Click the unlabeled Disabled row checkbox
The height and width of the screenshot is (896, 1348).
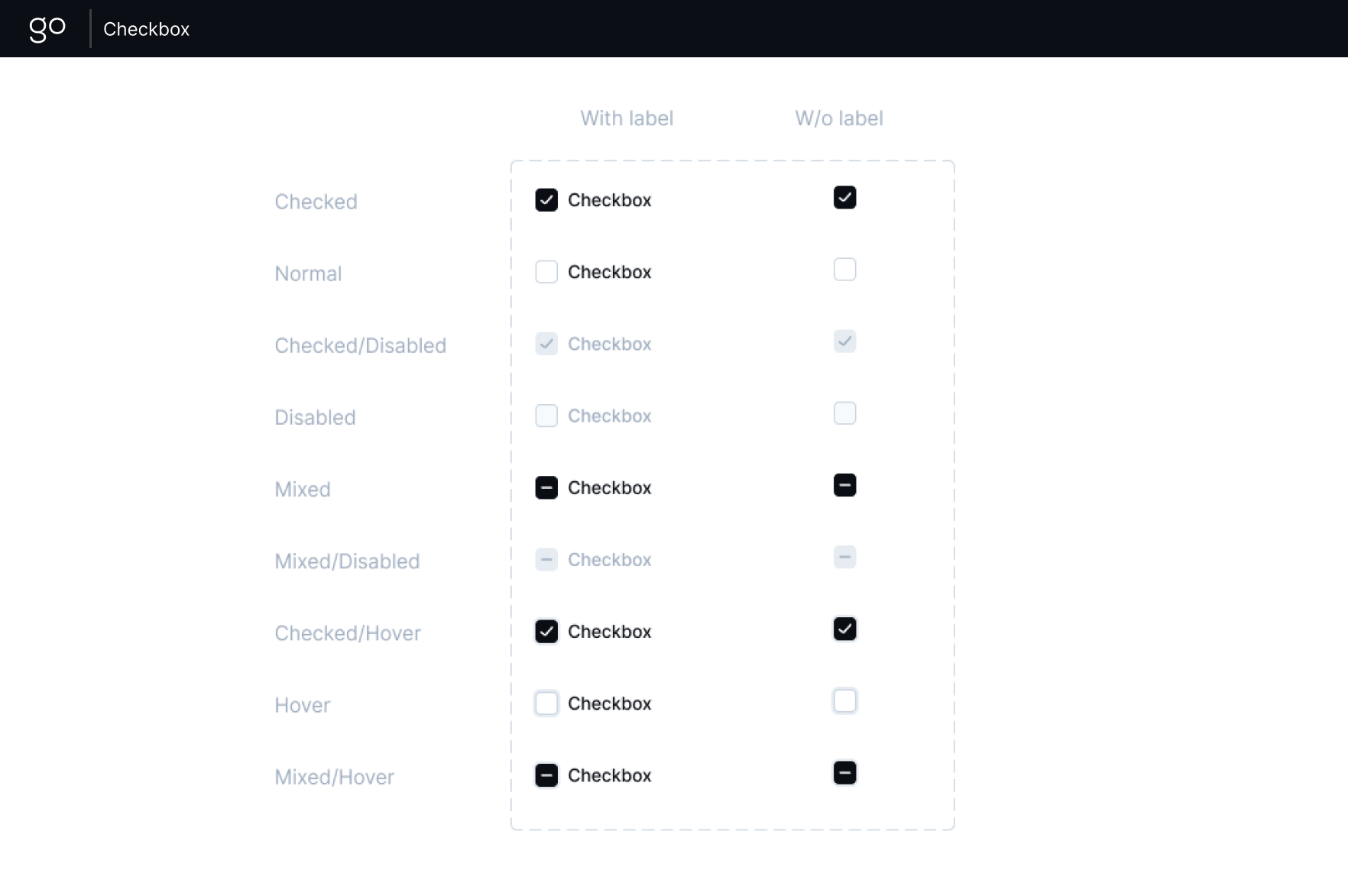[844, 412]
